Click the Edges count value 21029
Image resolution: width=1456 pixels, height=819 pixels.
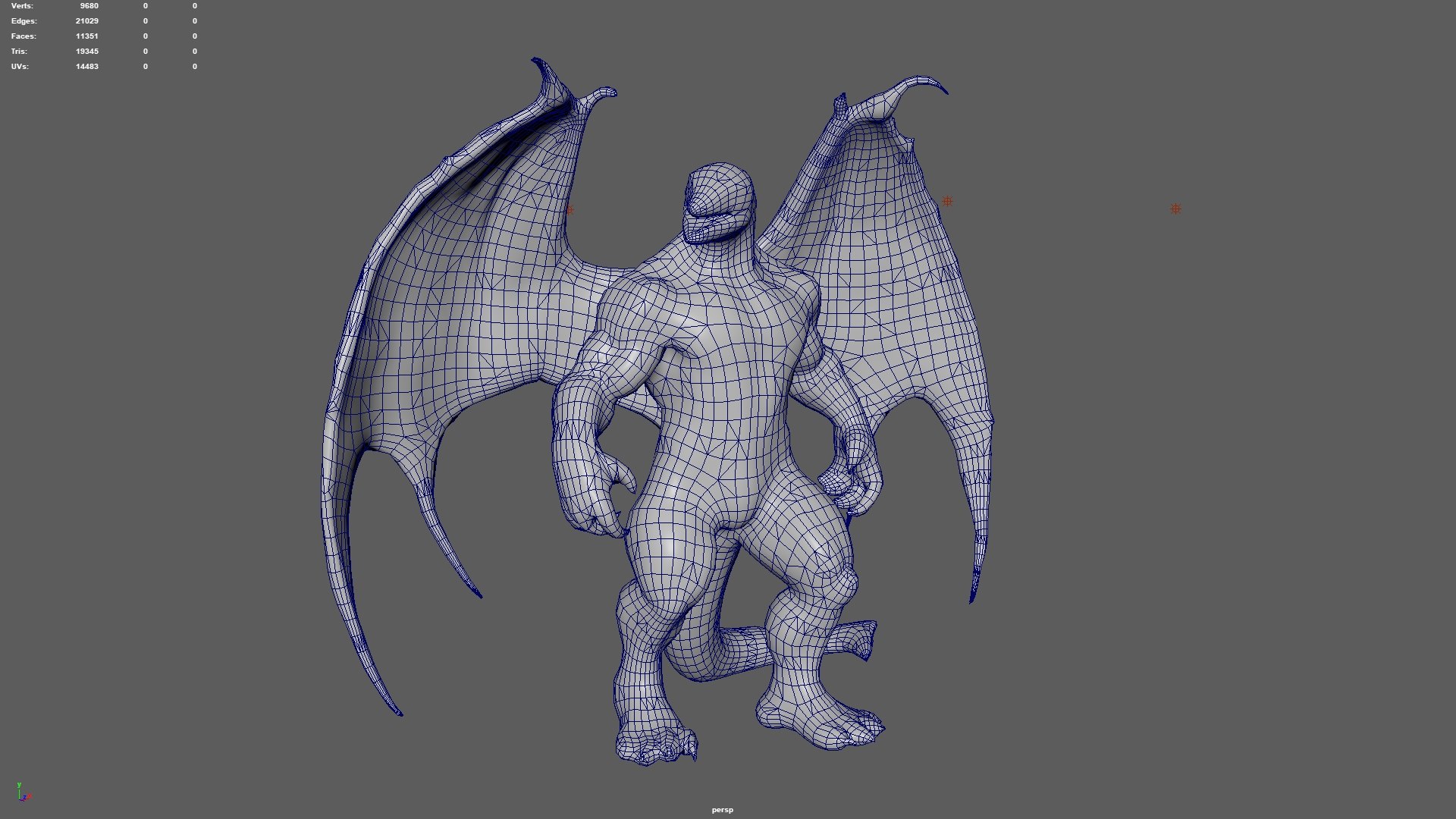(87, 21)
